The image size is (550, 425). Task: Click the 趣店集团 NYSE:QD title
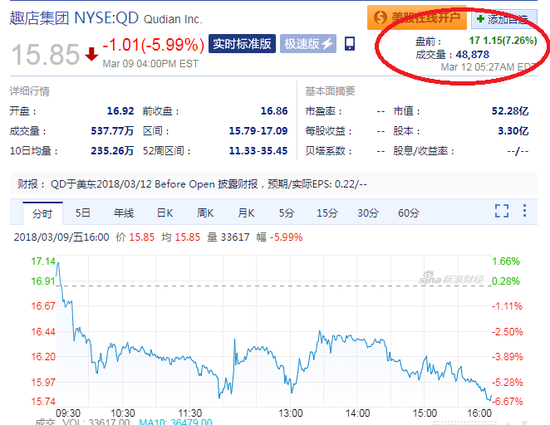point(74,18)
